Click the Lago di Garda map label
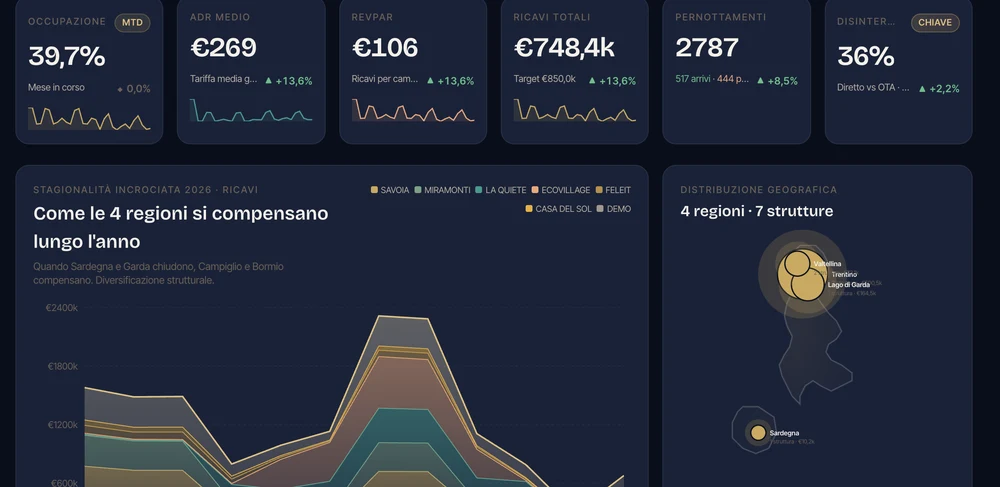Viewport: 1000px width, 487px height. (x=849, y=285)
